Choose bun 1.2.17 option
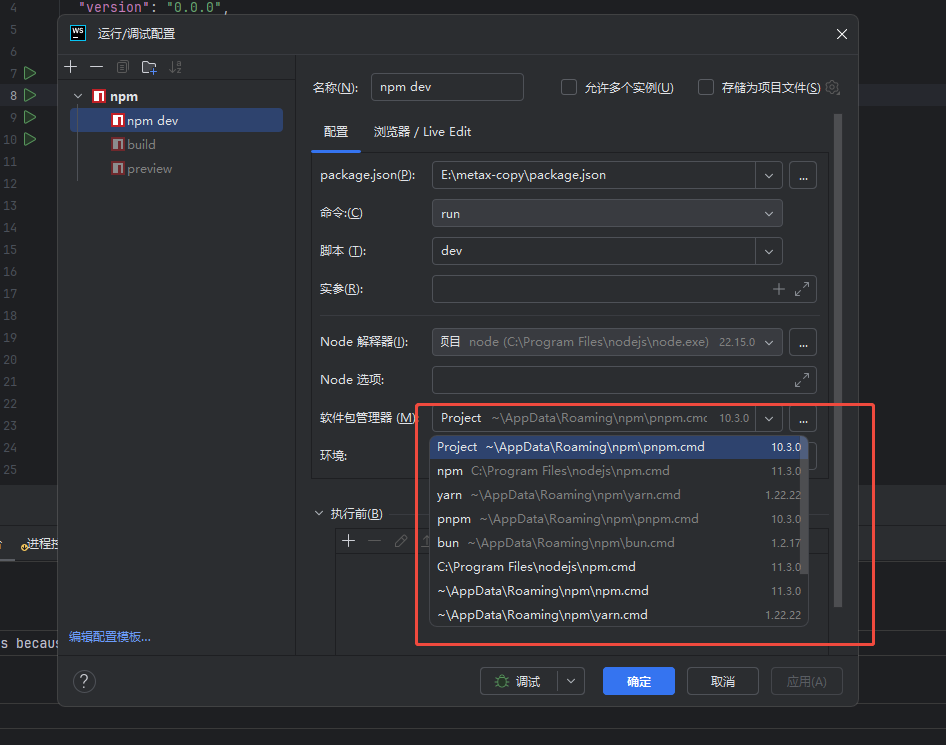 click(615, 543)
